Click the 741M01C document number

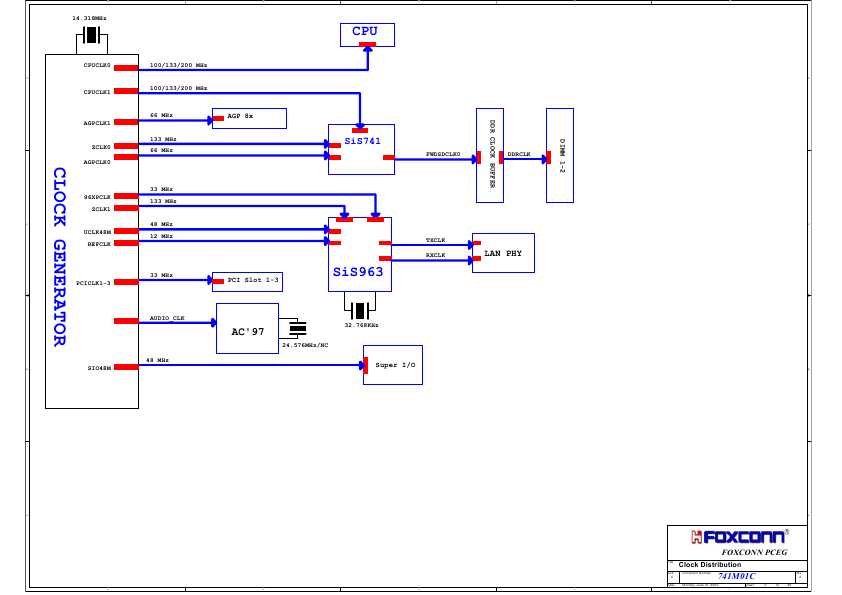[737, 576]
